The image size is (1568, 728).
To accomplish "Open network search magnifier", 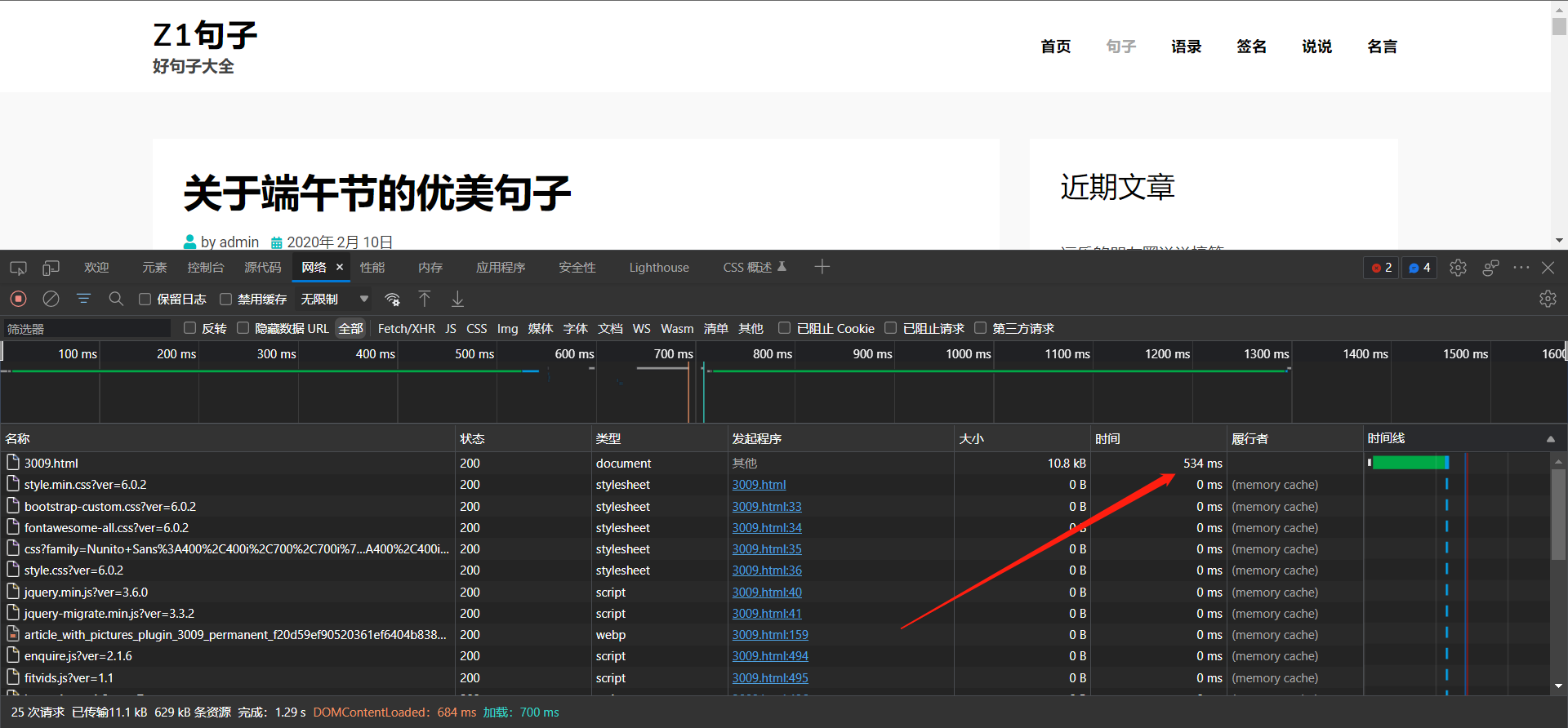I will [116, 299].
